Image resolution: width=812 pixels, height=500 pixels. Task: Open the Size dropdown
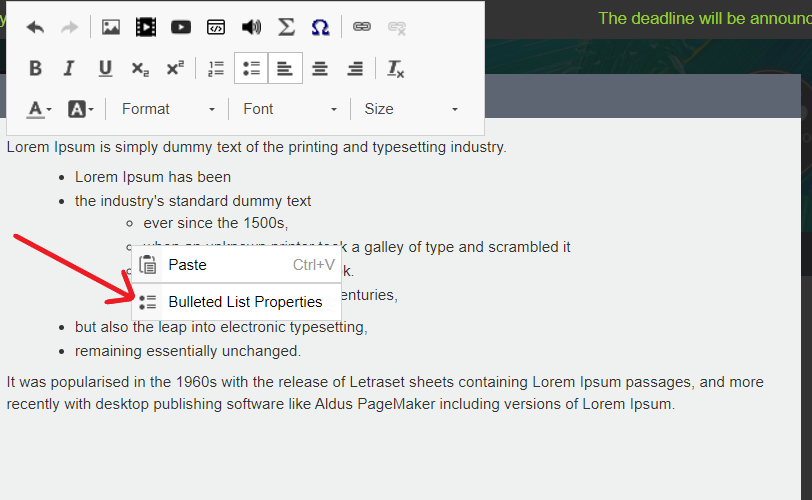click(411, 109)
